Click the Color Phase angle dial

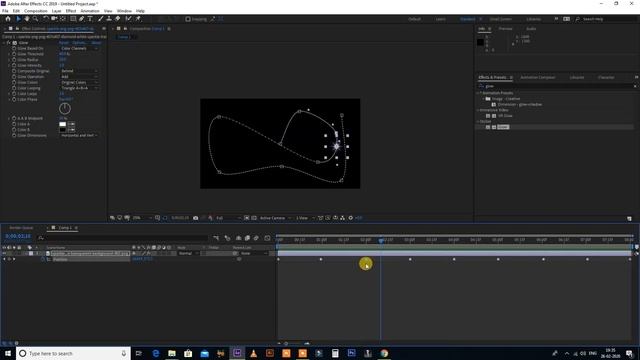coord(65,109)
